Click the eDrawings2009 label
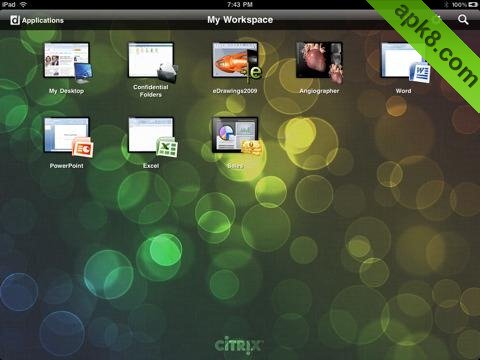Viewport: 480px width, 360px height. pos(235,91)
